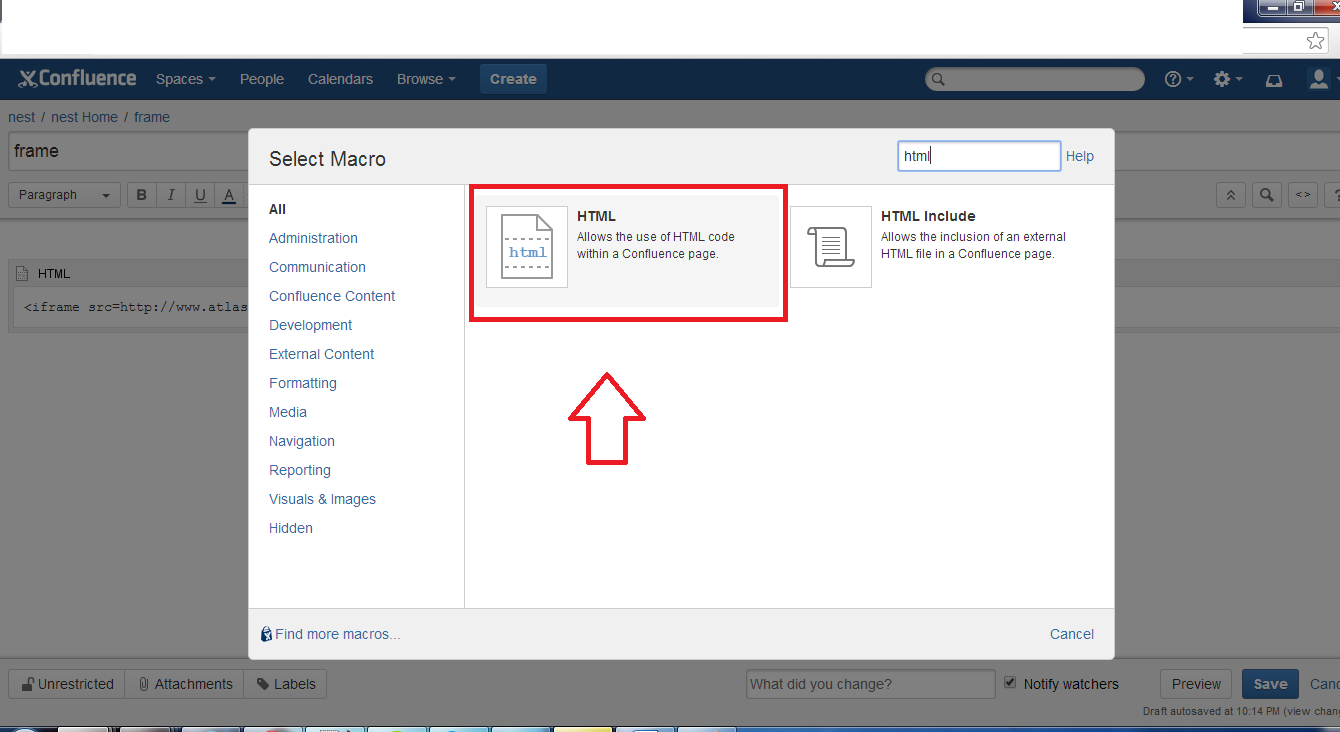Select the External Content macro category
Viewport: 1340px width, 732px height.
321,354
